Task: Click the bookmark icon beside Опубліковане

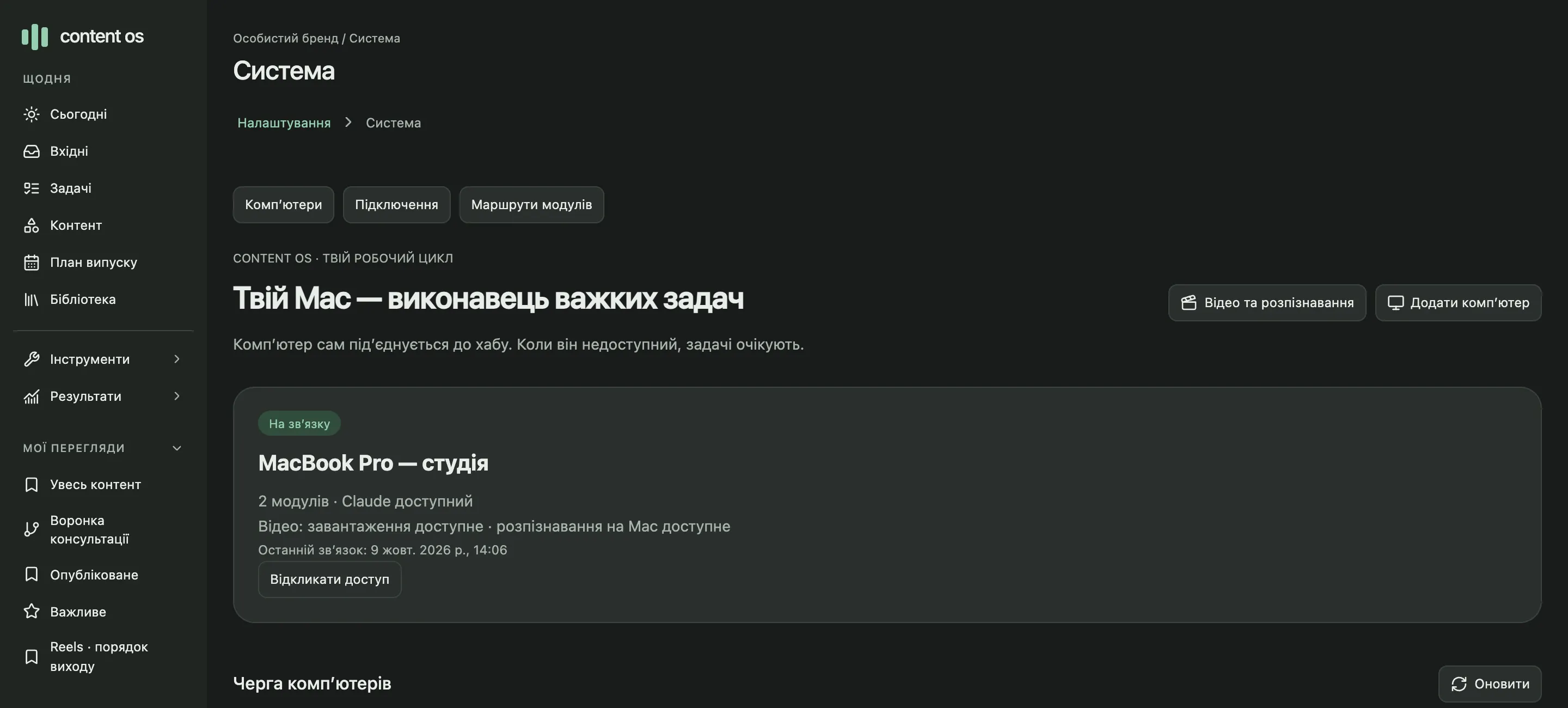Action: click(31, 575)
